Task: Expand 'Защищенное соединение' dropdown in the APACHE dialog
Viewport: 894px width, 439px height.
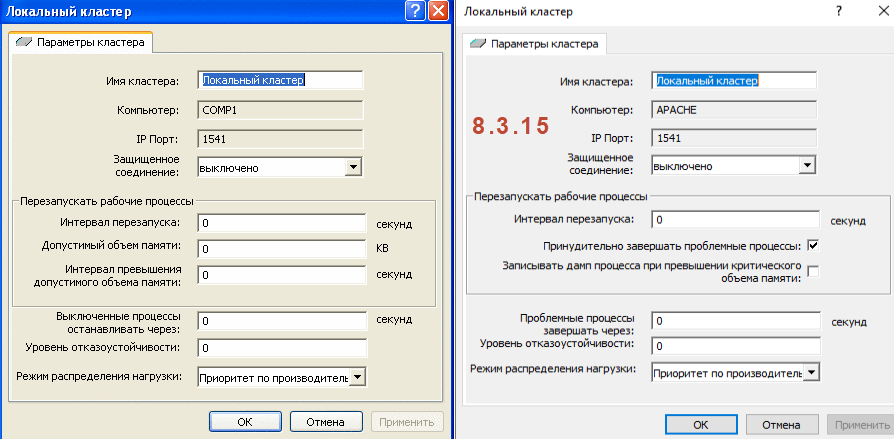Action: (x=810, y=166)
